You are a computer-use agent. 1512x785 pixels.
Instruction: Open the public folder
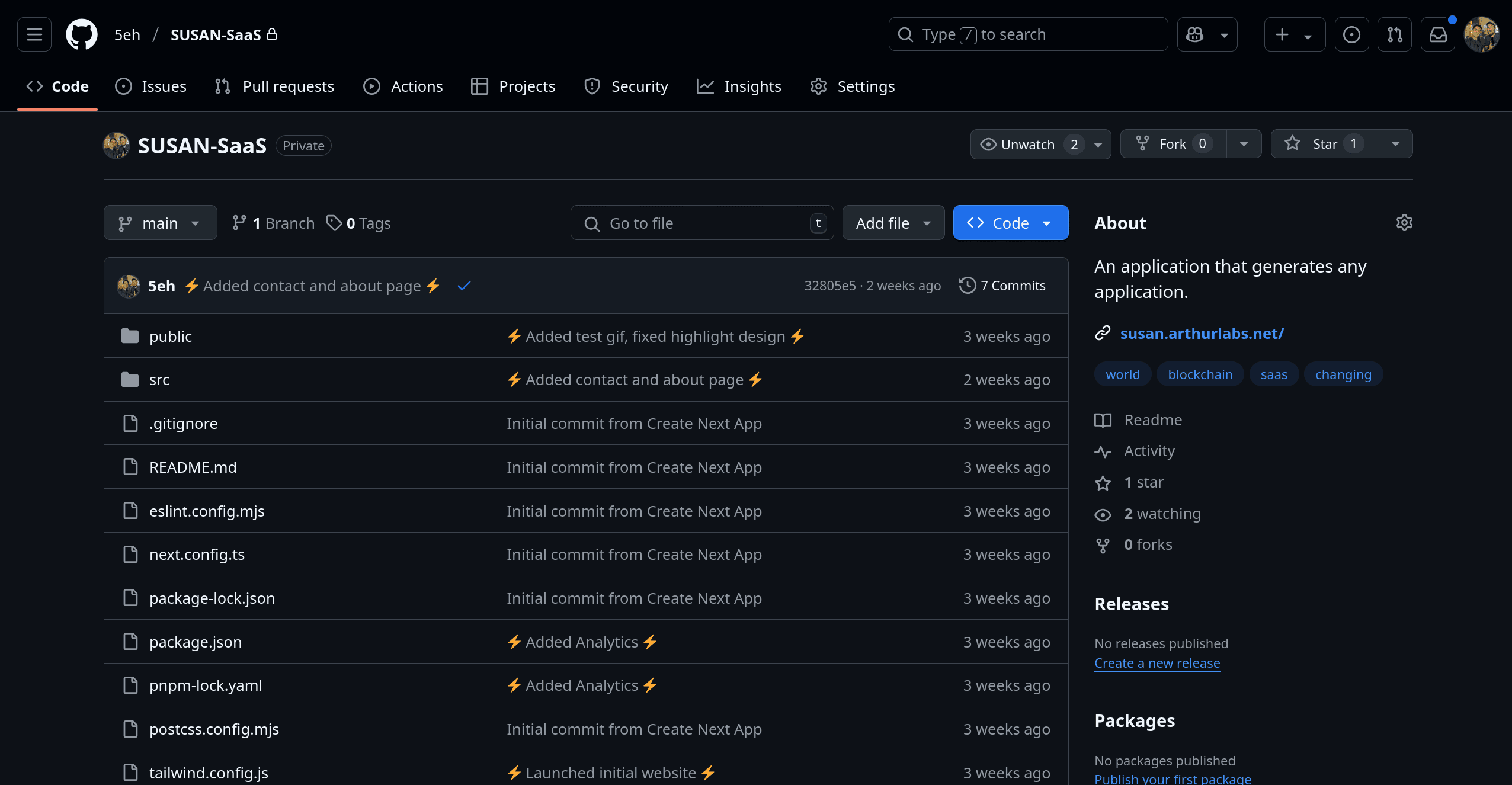tap(171, 337)
